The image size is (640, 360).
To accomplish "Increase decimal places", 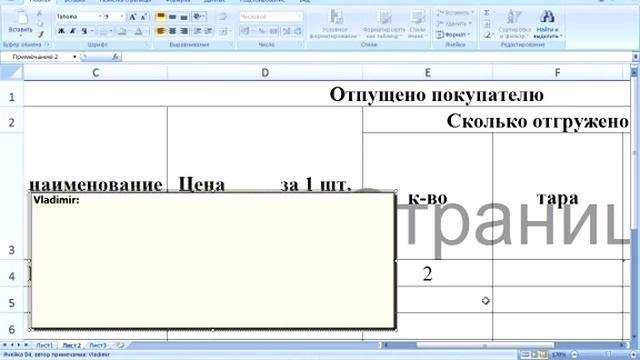I will tap(287, 31).
